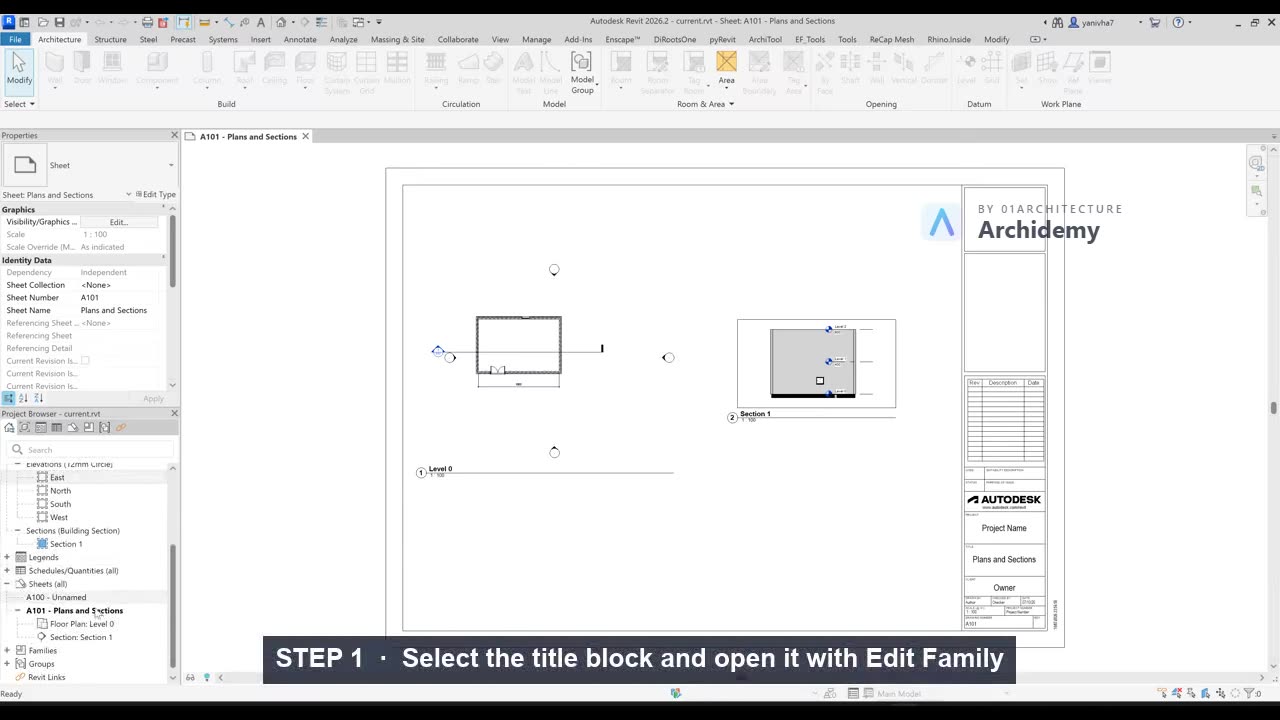
Task: Select the A101 - Plans and Sections view tab
Action: [248, 137]
